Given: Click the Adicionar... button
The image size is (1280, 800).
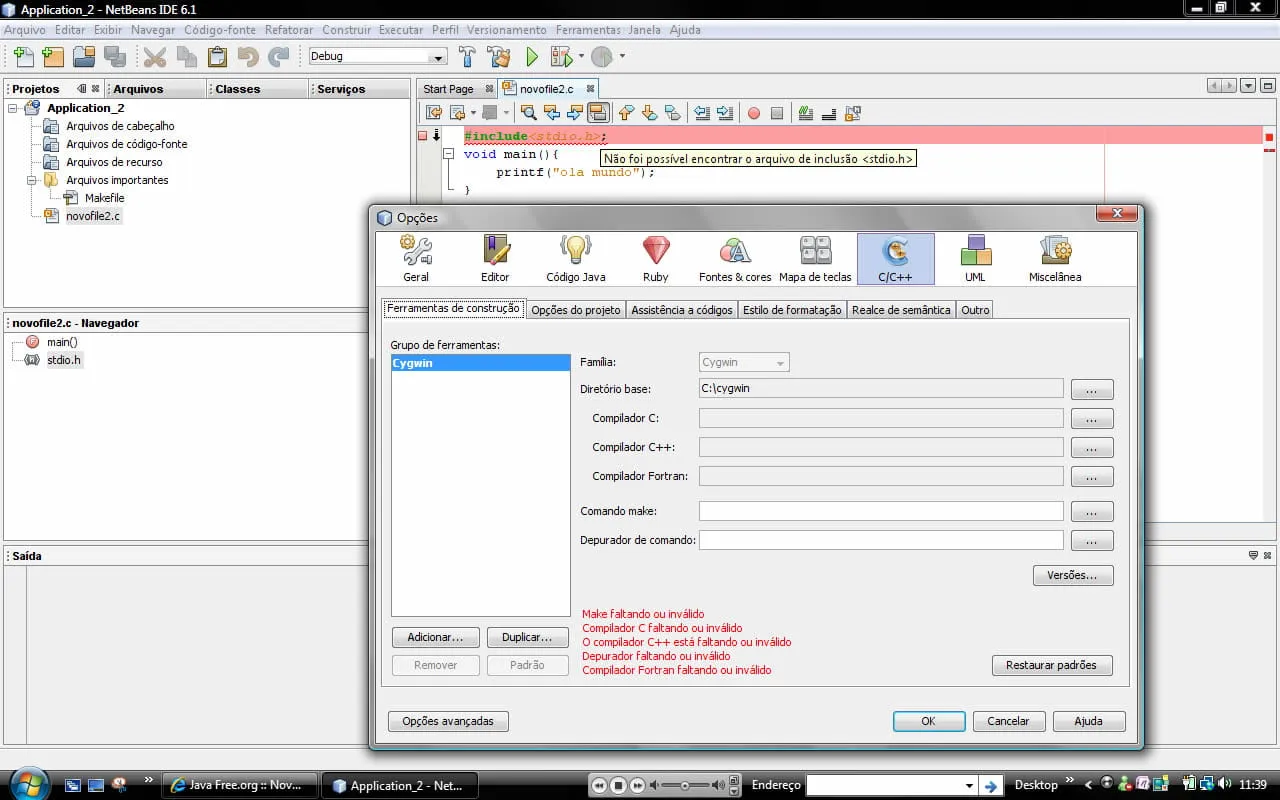Looking at the screenshot, I should (x=435, y=637).
